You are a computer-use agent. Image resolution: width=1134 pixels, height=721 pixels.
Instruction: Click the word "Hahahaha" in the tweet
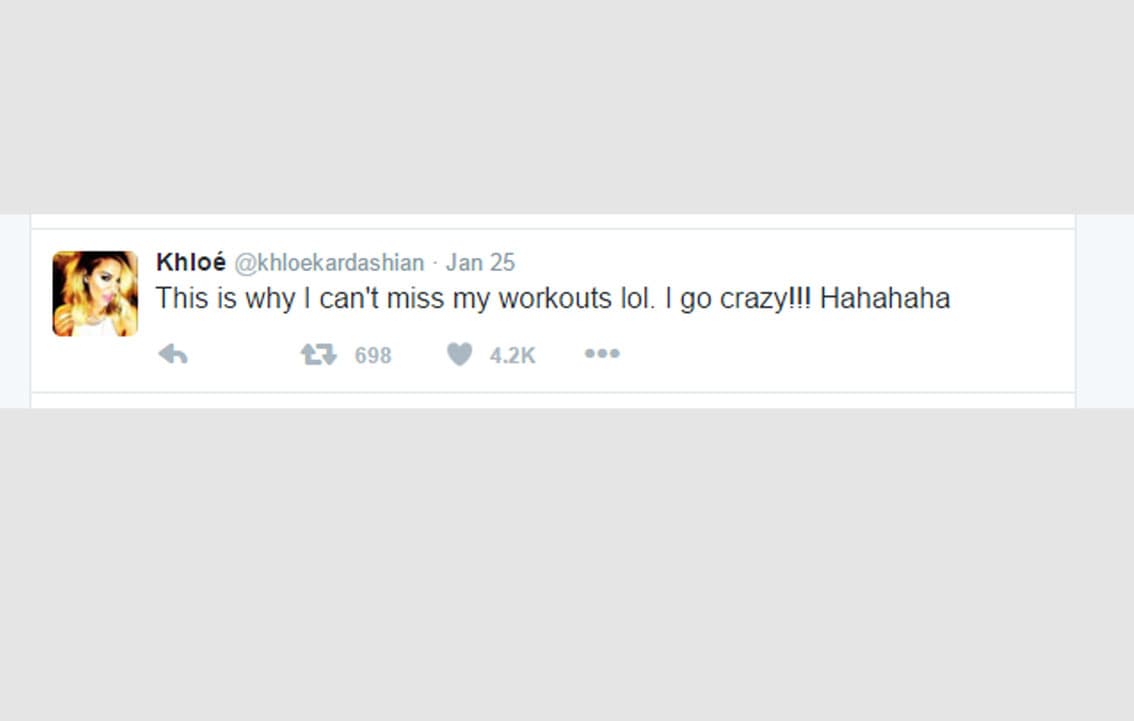pyautogui.click(x=885, y=298)
